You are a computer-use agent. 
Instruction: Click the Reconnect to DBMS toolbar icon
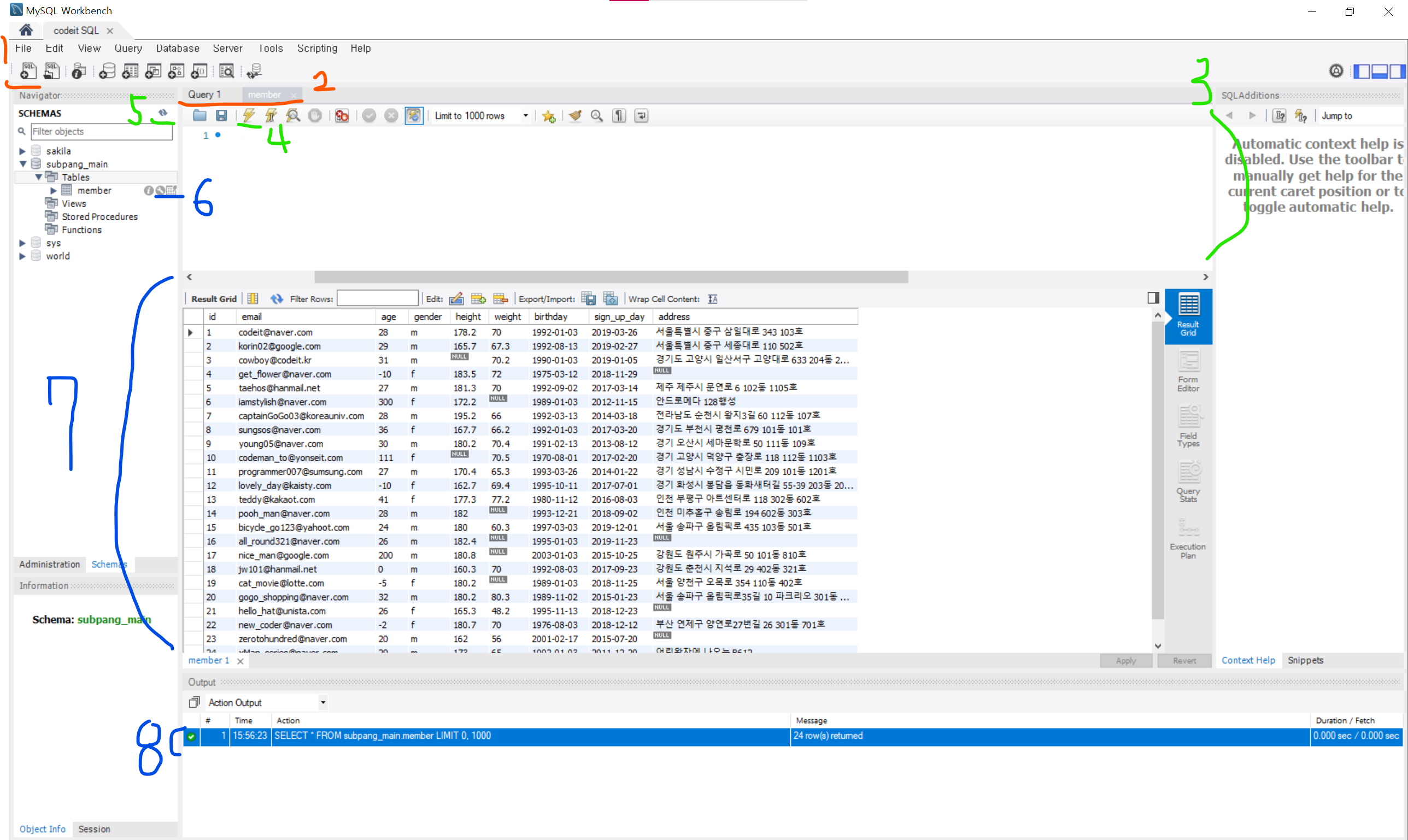(x=254, y=71)
